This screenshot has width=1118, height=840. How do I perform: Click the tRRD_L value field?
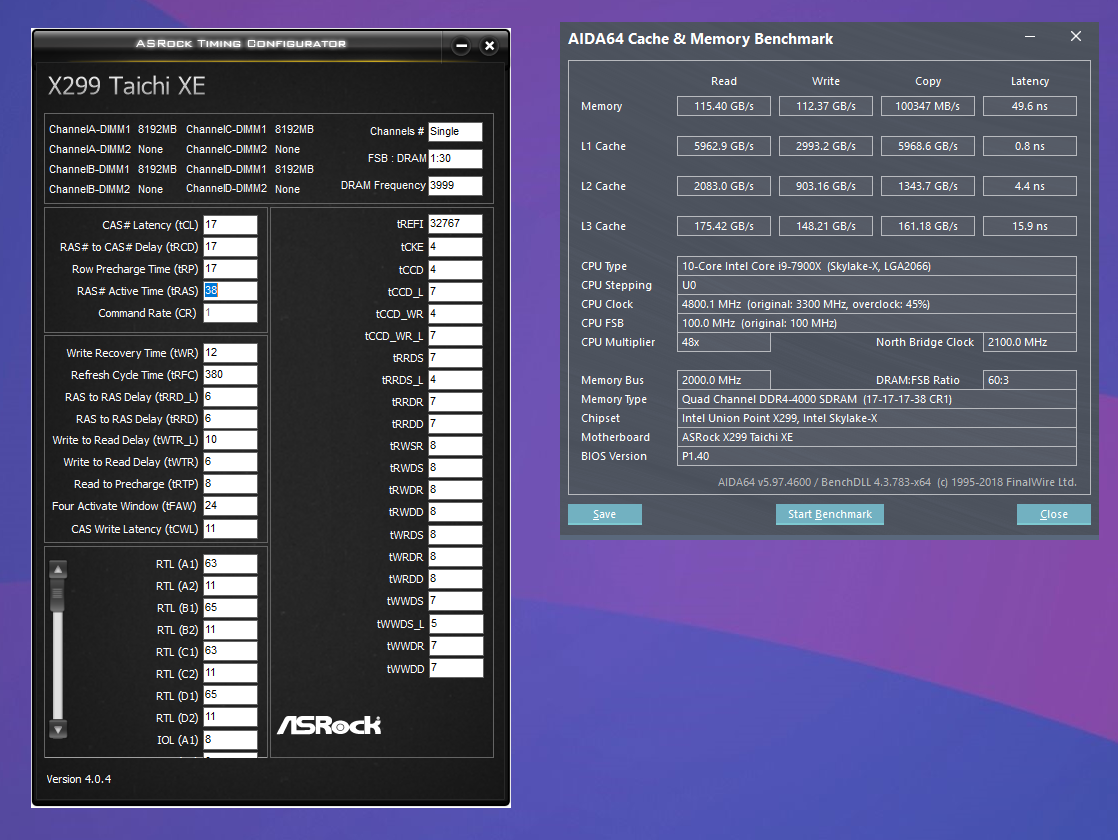tap(230, 397)
